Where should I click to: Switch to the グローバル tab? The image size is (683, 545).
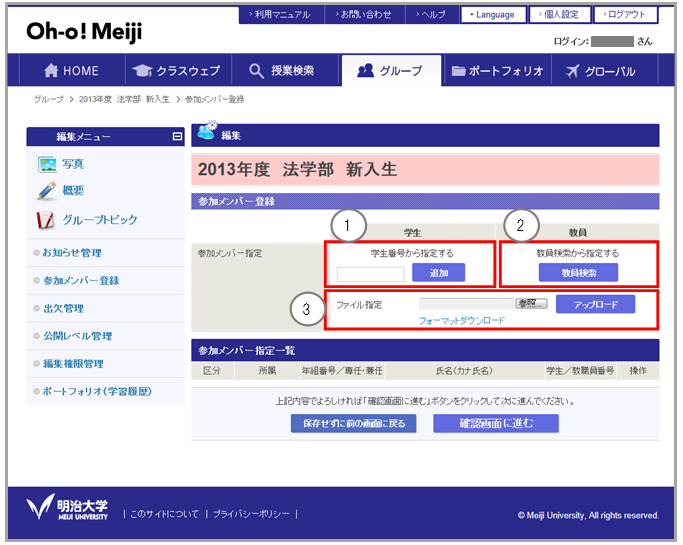tap(605, 71)
